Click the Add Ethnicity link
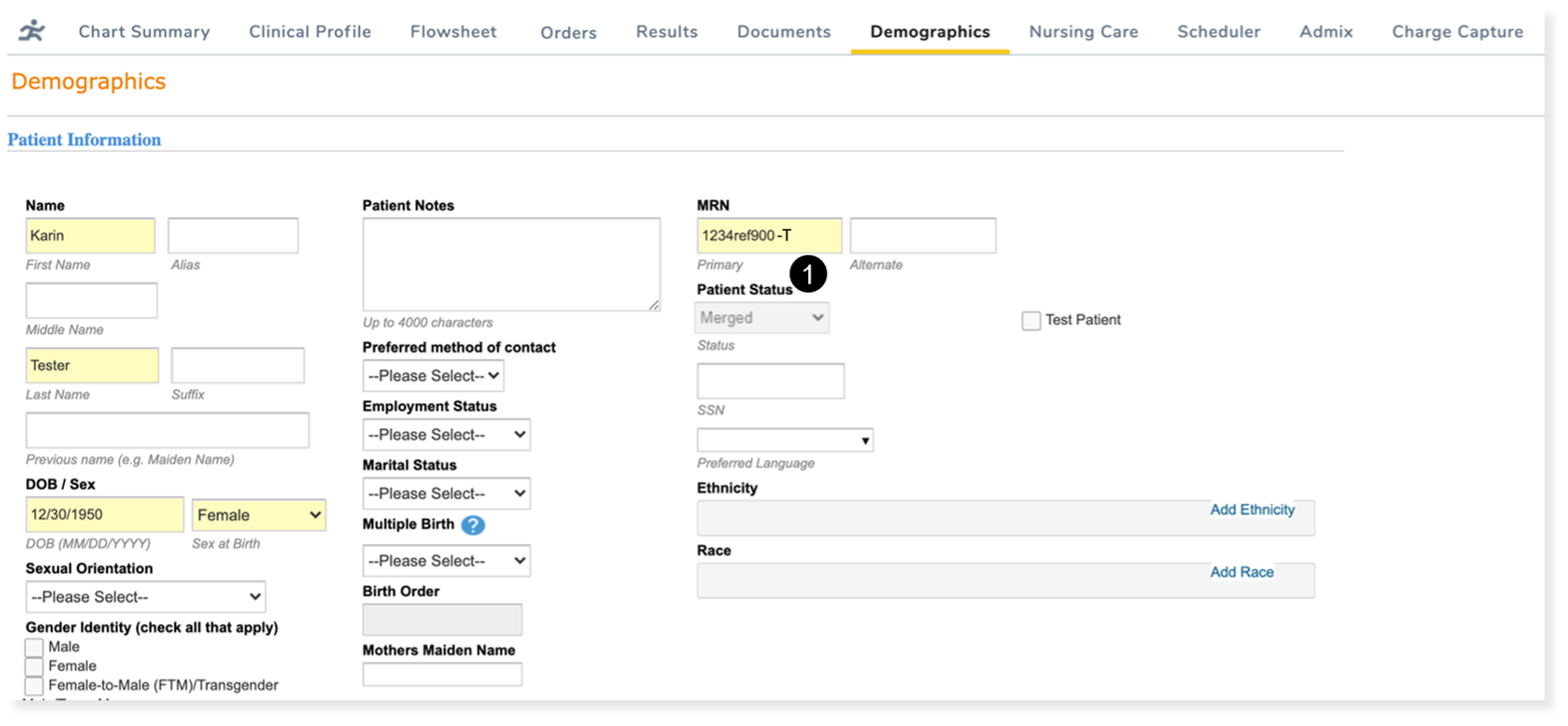The image size is (1568, 726). pos(1251,509)
